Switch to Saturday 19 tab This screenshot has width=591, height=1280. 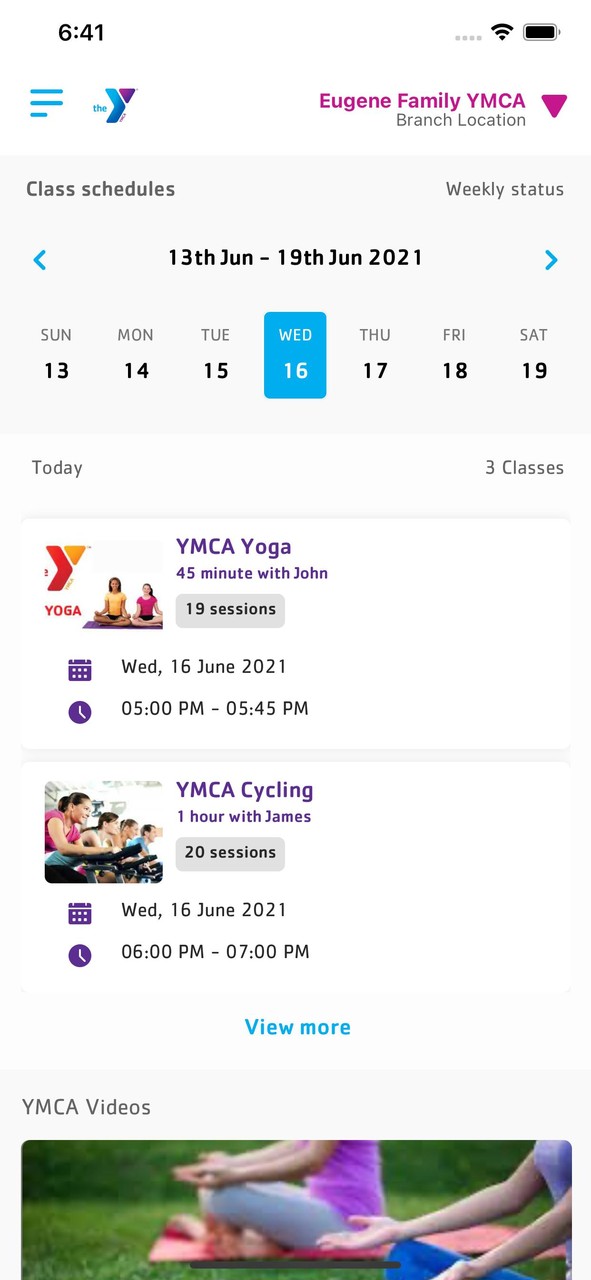tap(534, 355)
